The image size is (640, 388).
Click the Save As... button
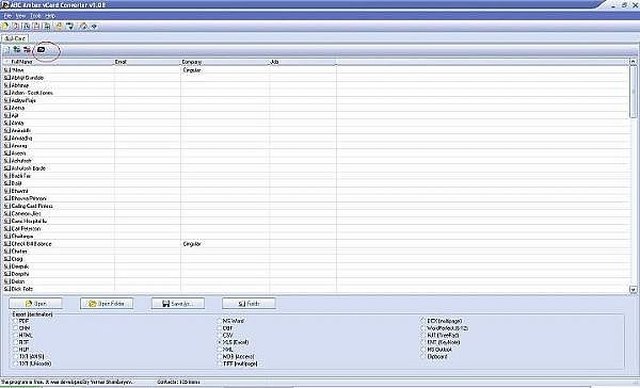click(x=178, y=304)
